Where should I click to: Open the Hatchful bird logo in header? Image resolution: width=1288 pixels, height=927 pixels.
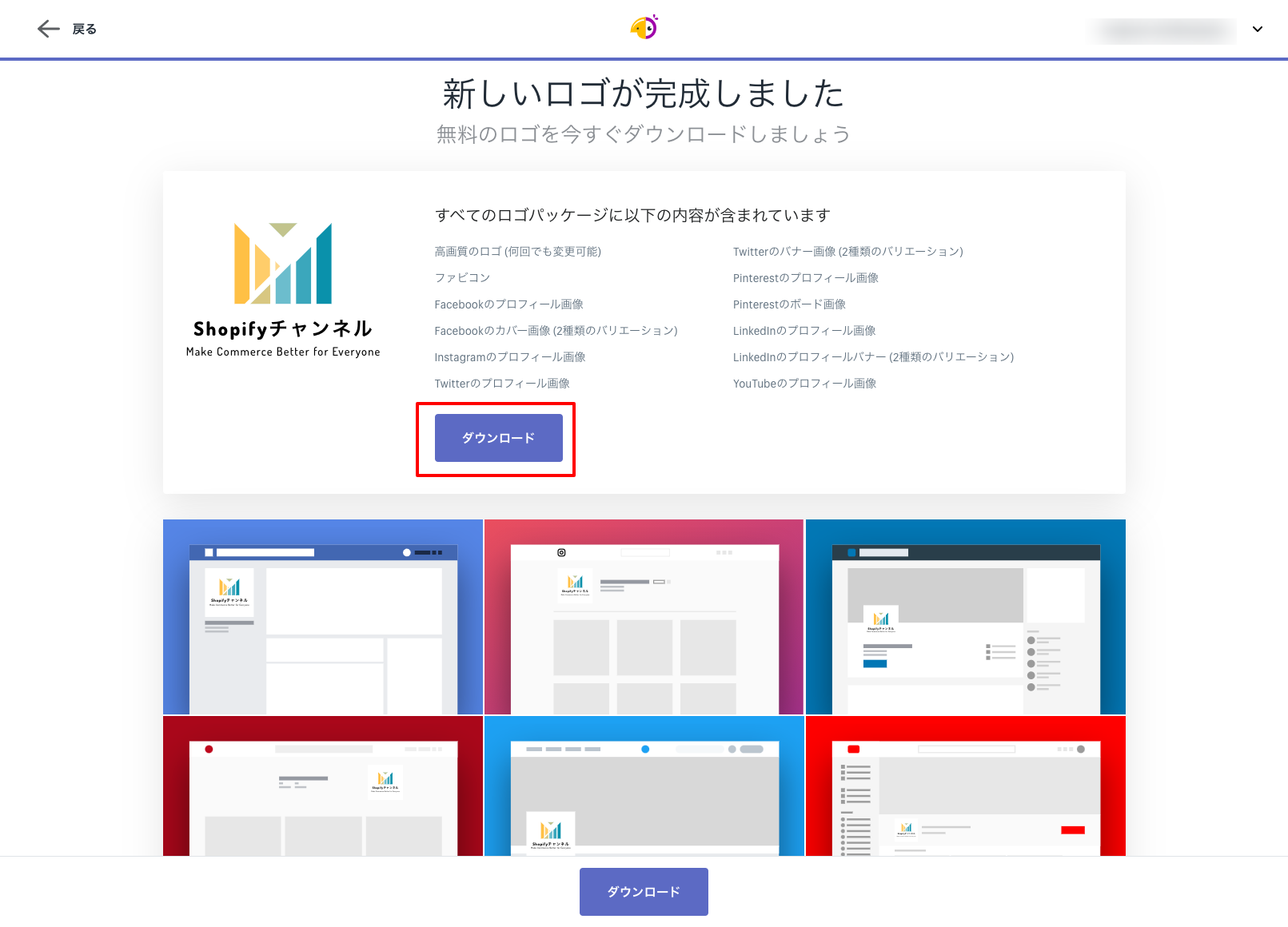pos(644,28)
